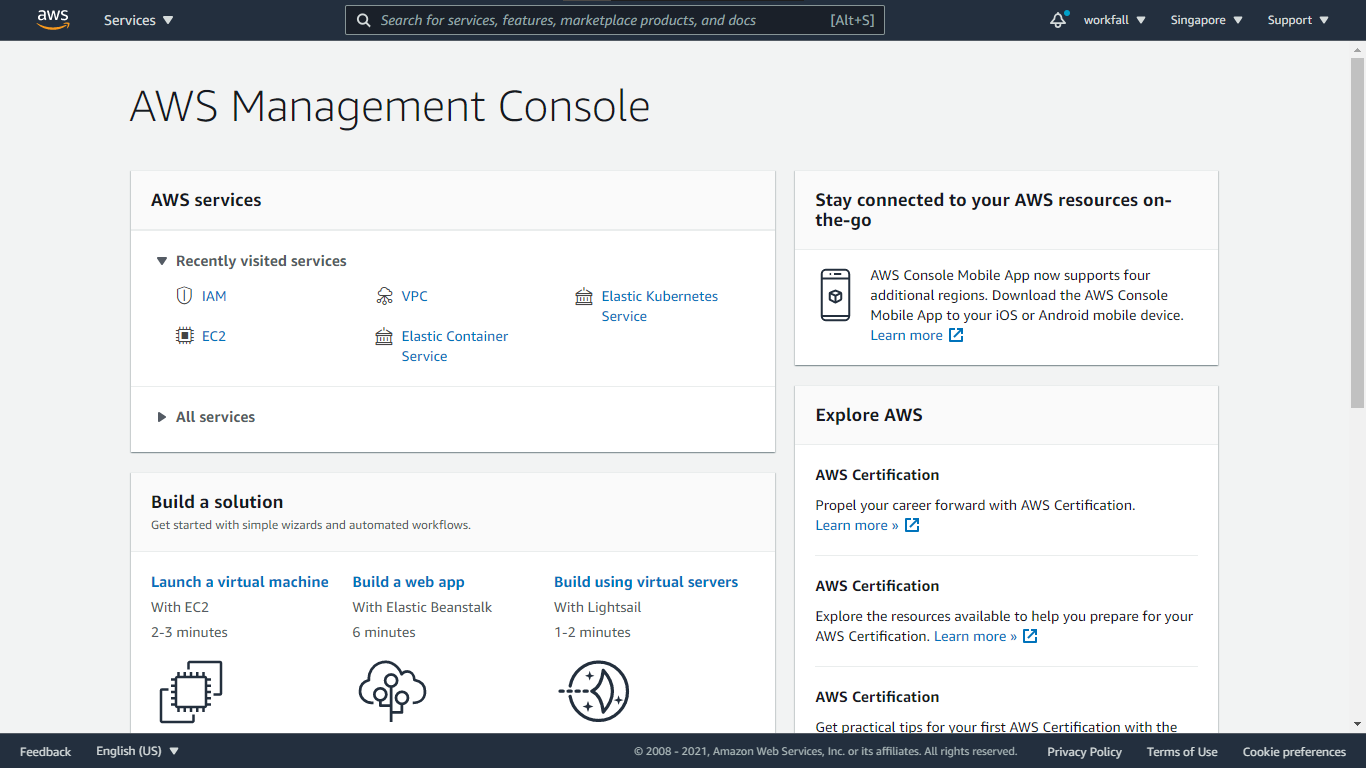The width and height of the screenshot is (1366, 768).
Task: Click 'With Lightsail' text
Action: click(x=598, y=607)
